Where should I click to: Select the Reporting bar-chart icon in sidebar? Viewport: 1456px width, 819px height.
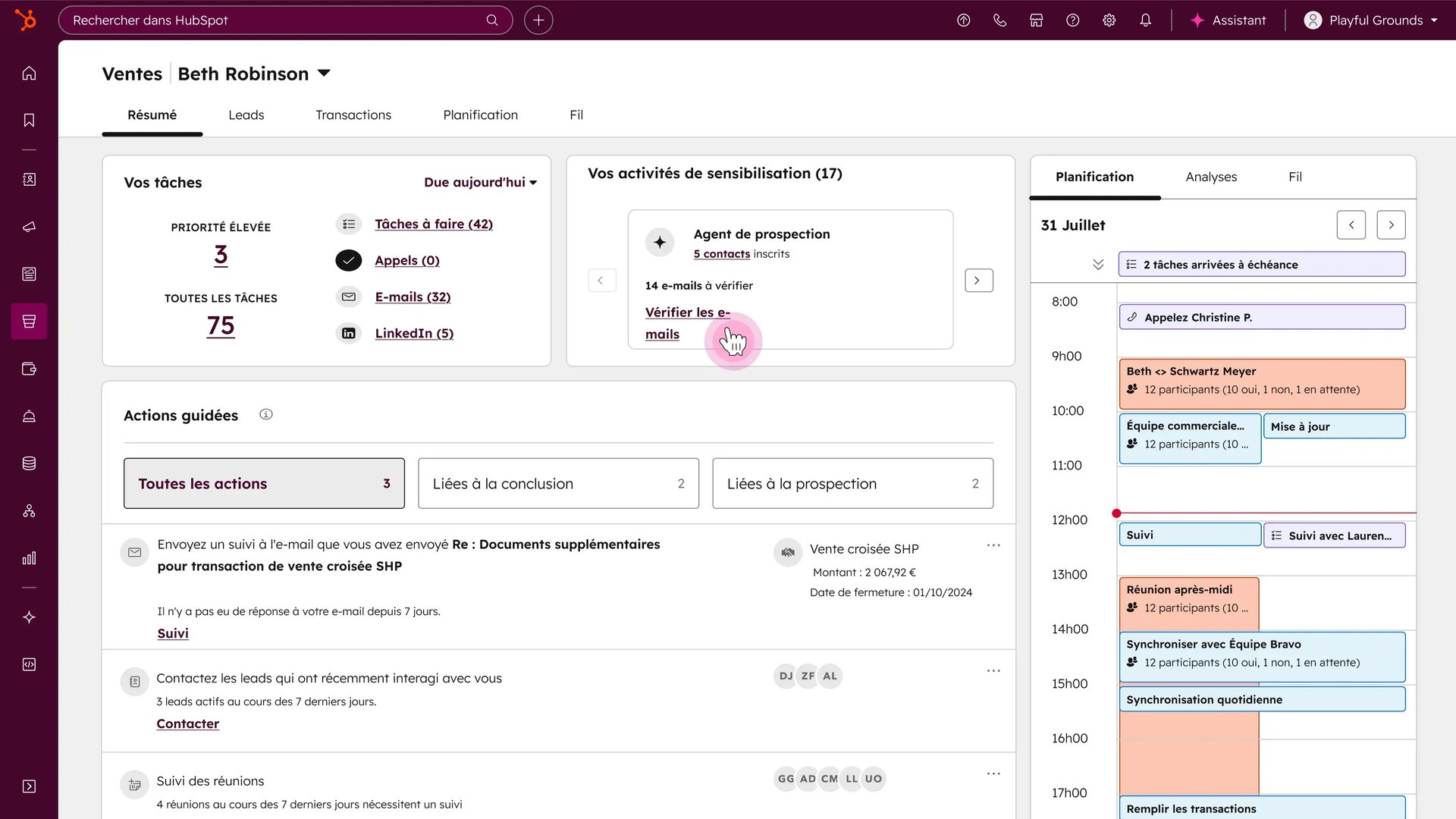coord(29,559)
